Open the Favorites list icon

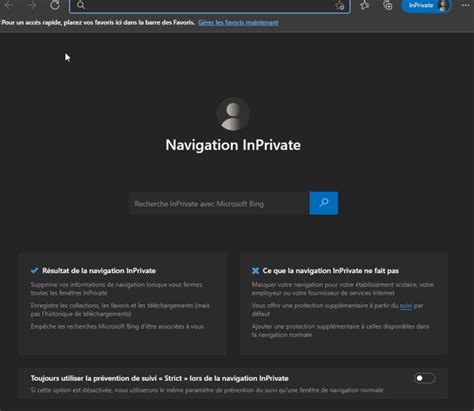pyautogui.click(x=365, y=5)
